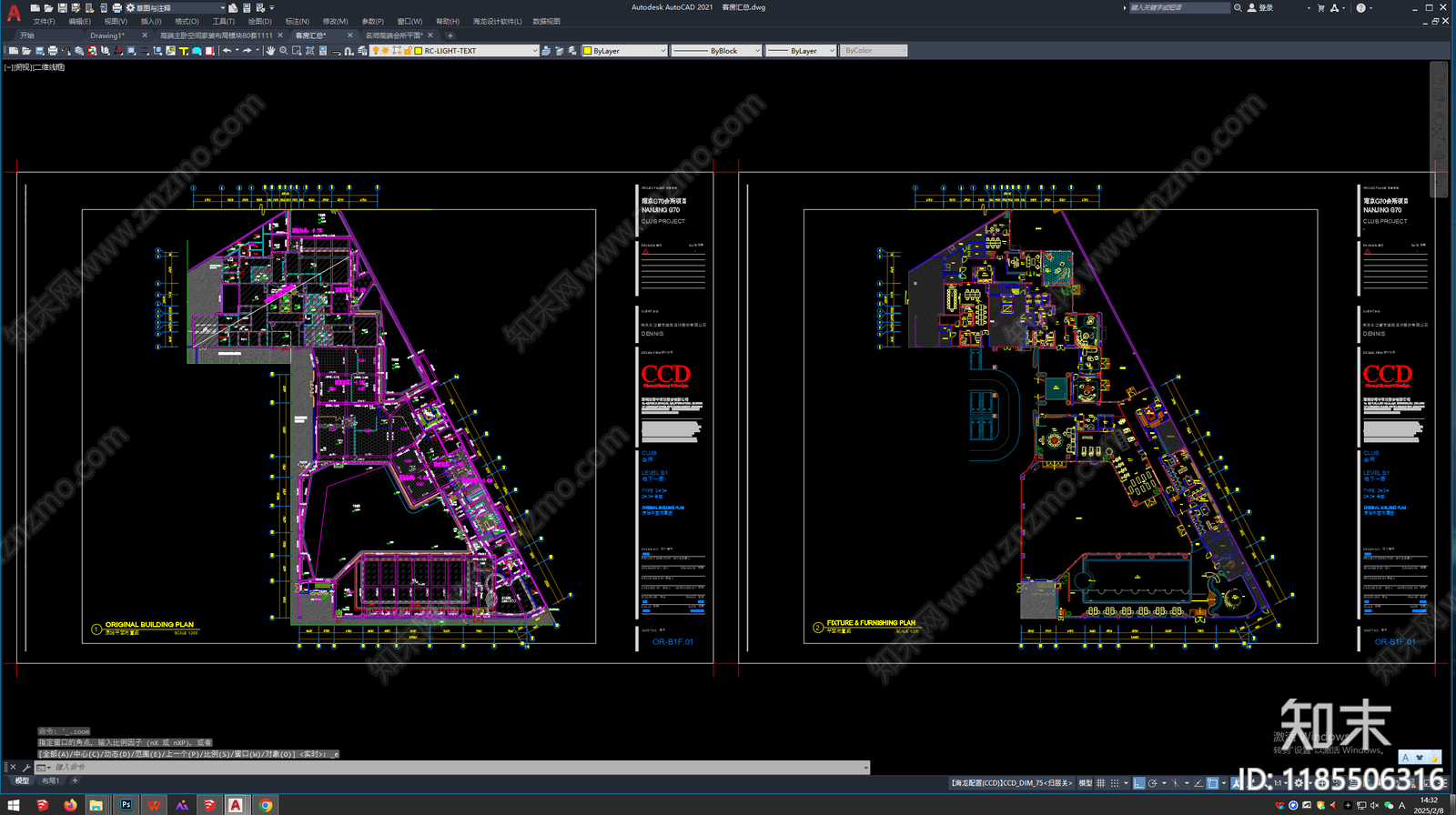Click the Redo arrow in the toolbar
The image size is (1456, 815).
point(248,51)
